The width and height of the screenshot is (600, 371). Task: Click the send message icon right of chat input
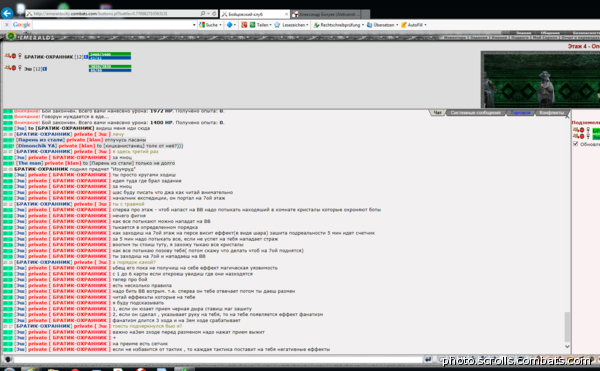[427, 359]
